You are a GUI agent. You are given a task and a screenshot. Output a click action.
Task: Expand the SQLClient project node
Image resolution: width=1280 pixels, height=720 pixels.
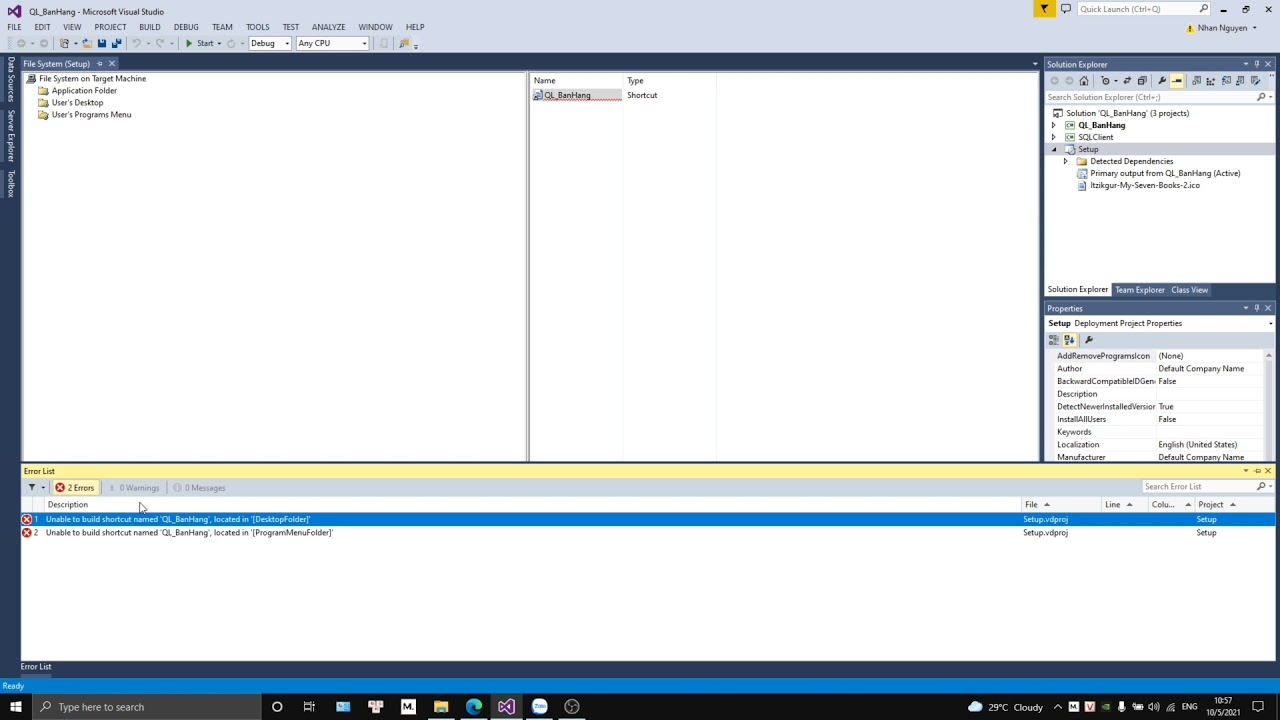1053,137
